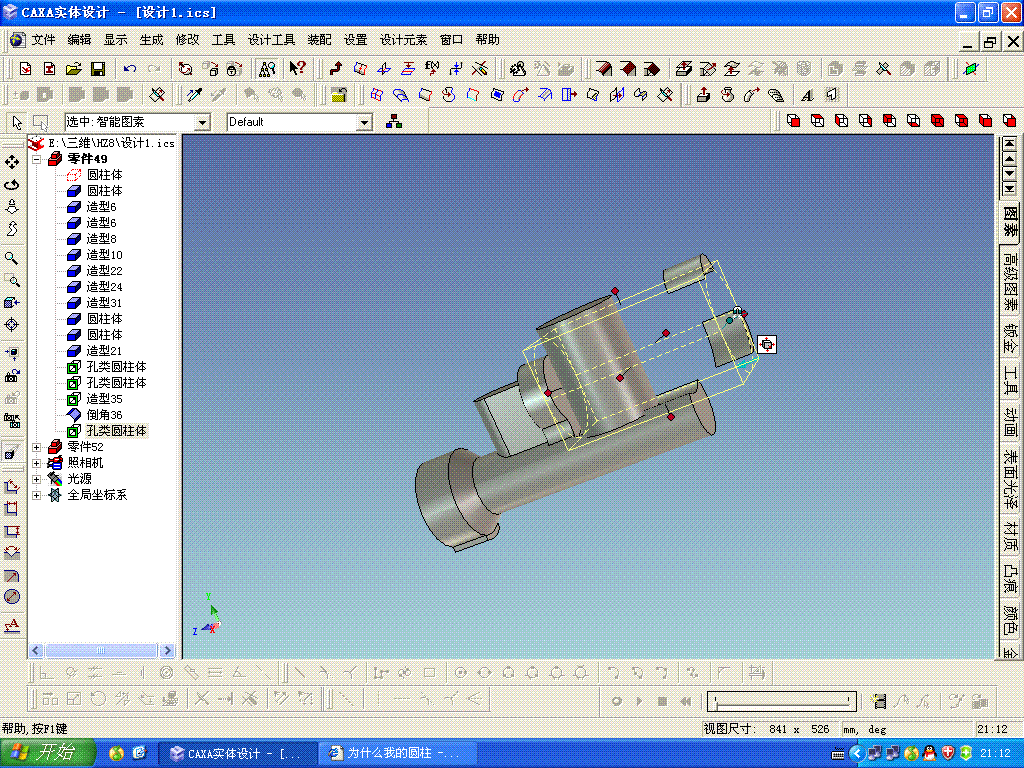The height and width of the screenshot is (768, 1024).
Task: Click the Open folder toolbar icon
Action: point(73,69)
